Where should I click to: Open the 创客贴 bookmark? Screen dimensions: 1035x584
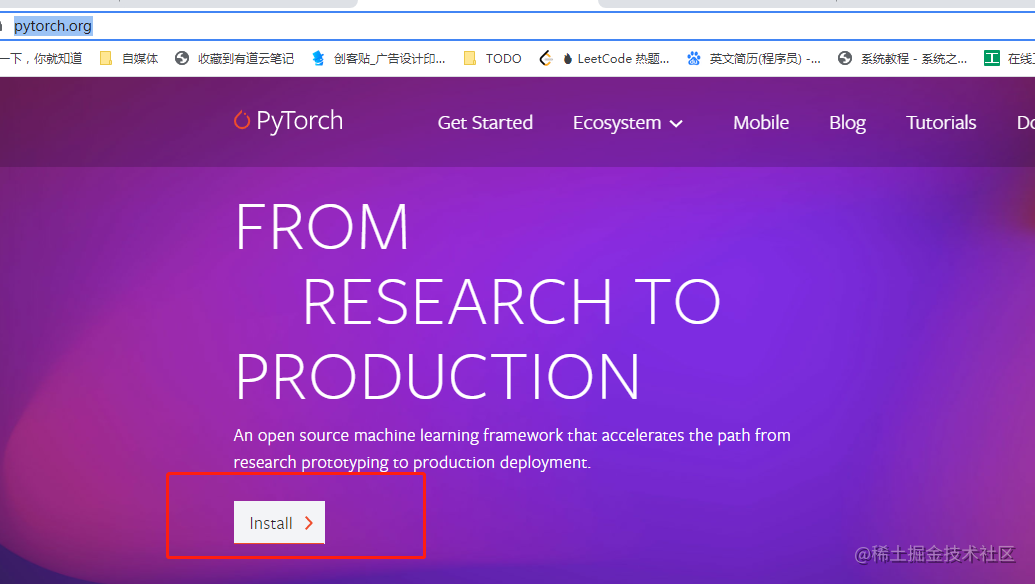[x=379, y=59]
